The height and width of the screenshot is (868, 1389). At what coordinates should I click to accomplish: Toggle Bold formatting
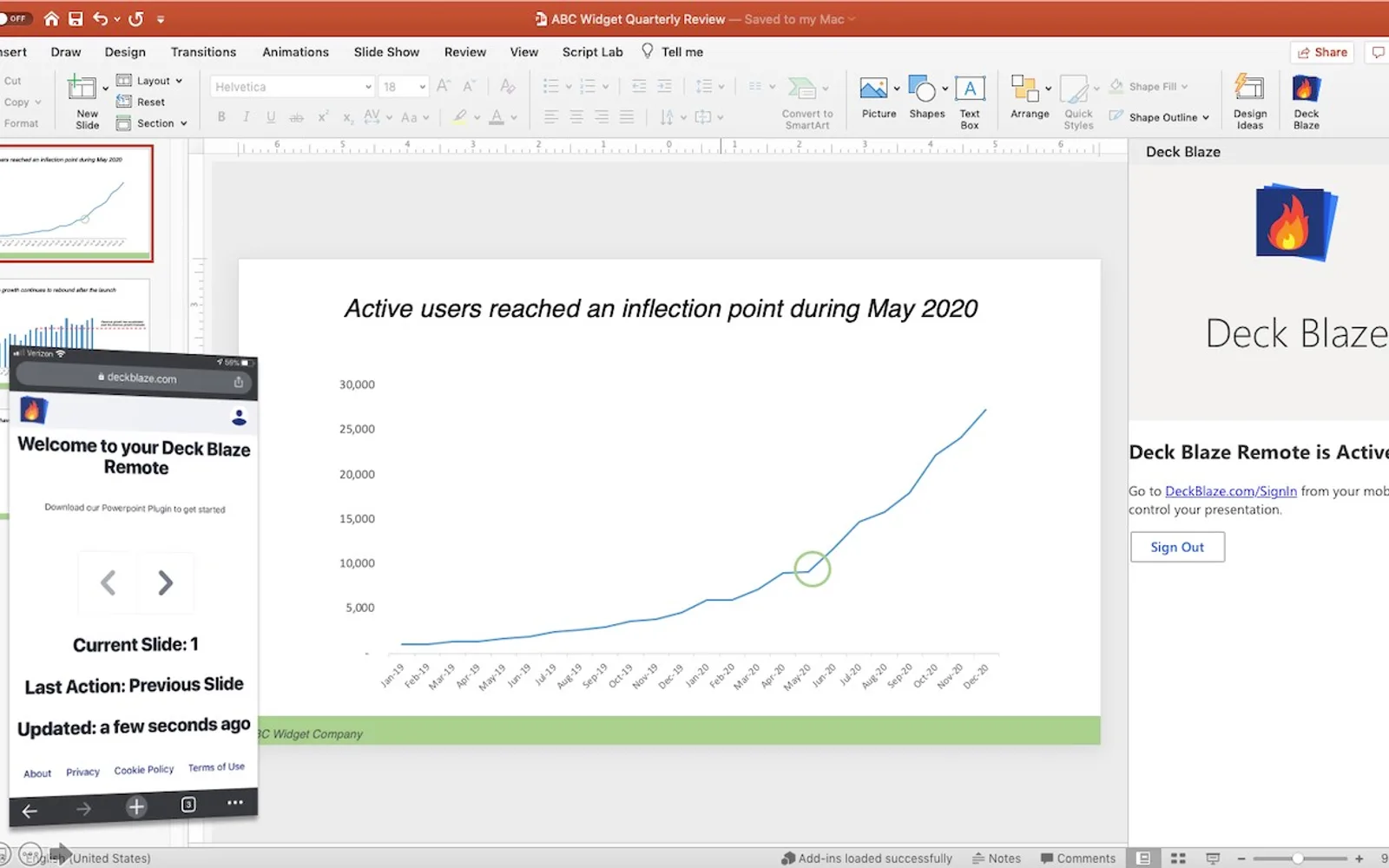[221, 117]
